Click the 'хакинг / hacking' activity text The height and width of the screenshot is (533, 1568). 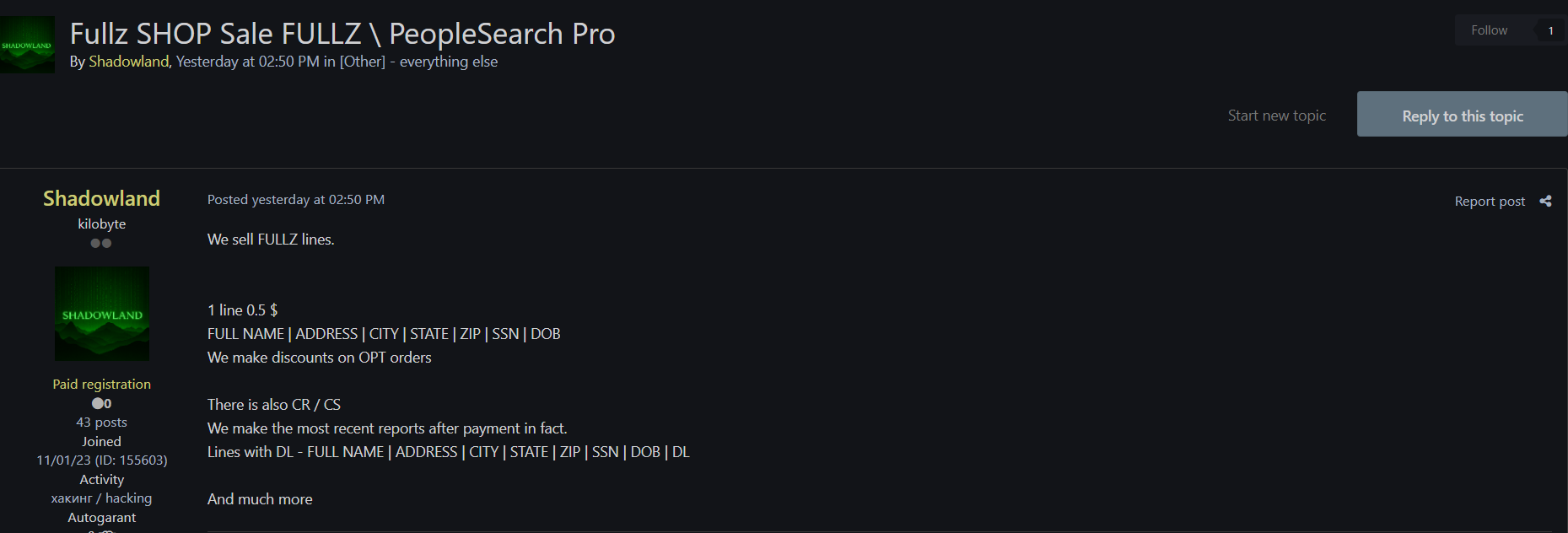(x=102, y=498)
